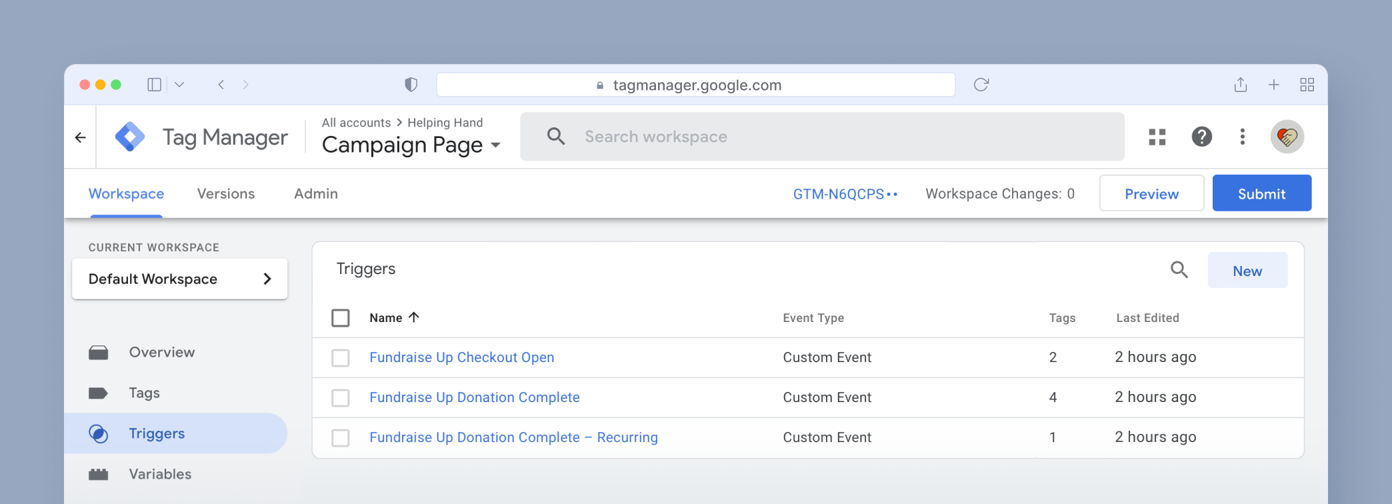Check the Fundraise Up Donation Complete row
The width and height of the screenshot is (1392, 504).
tap(341, 398)
